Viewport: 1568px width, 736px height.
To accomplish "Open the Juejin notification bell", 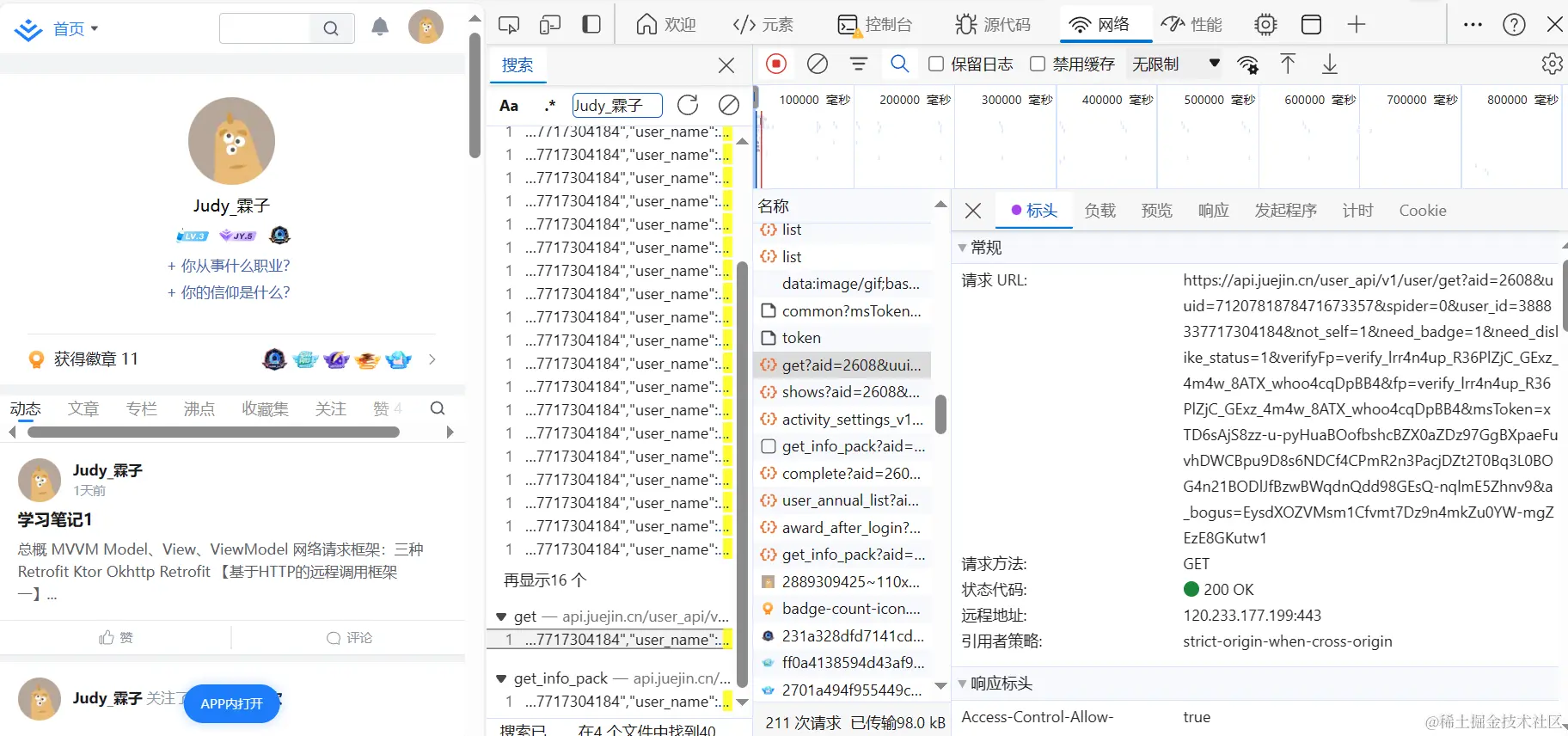I will pos(380,28).
